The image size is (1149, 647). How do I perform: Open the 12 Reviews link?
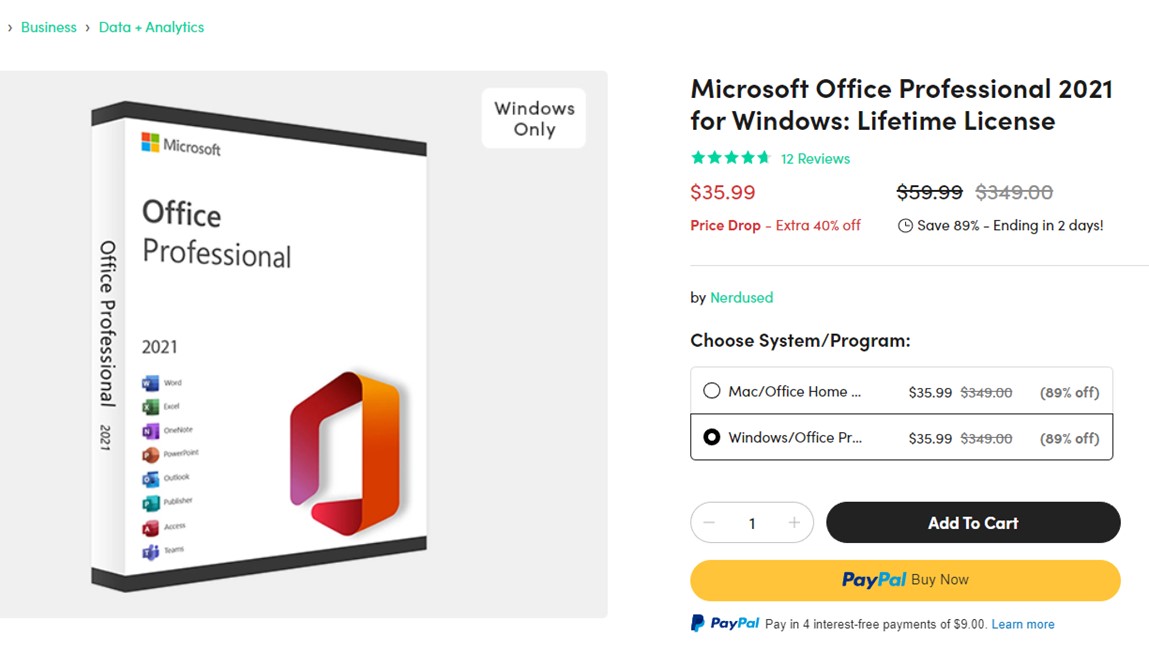[x=815, y=158]
